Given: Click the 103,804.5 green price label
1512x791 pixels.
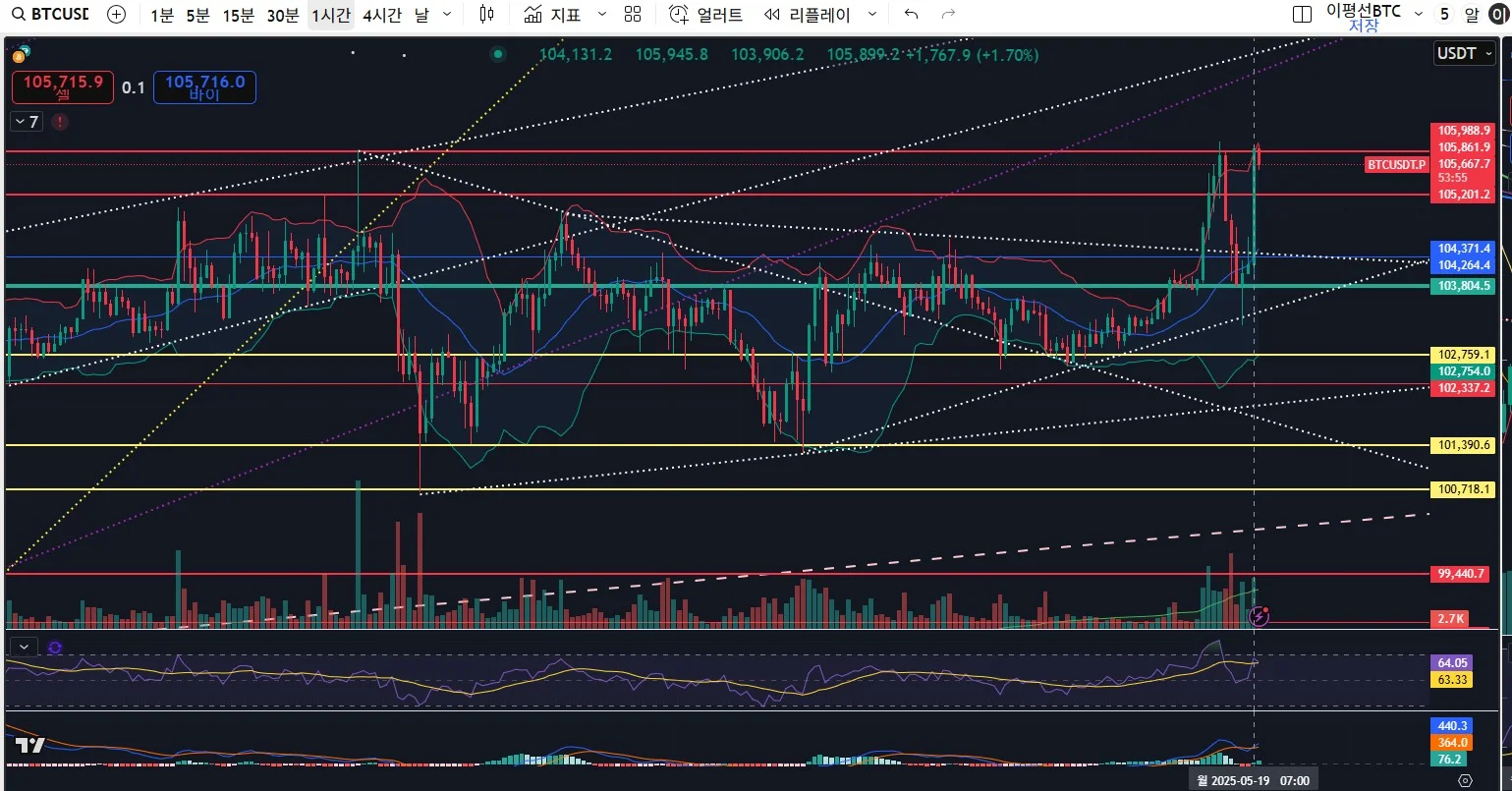Looking at the screenshot, I should 1464,285.
